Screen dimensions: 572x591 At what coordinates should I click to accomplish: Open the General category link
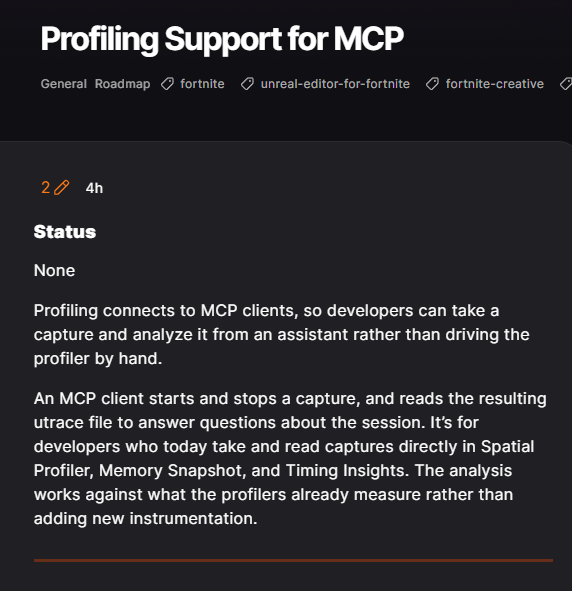(64, 84)
